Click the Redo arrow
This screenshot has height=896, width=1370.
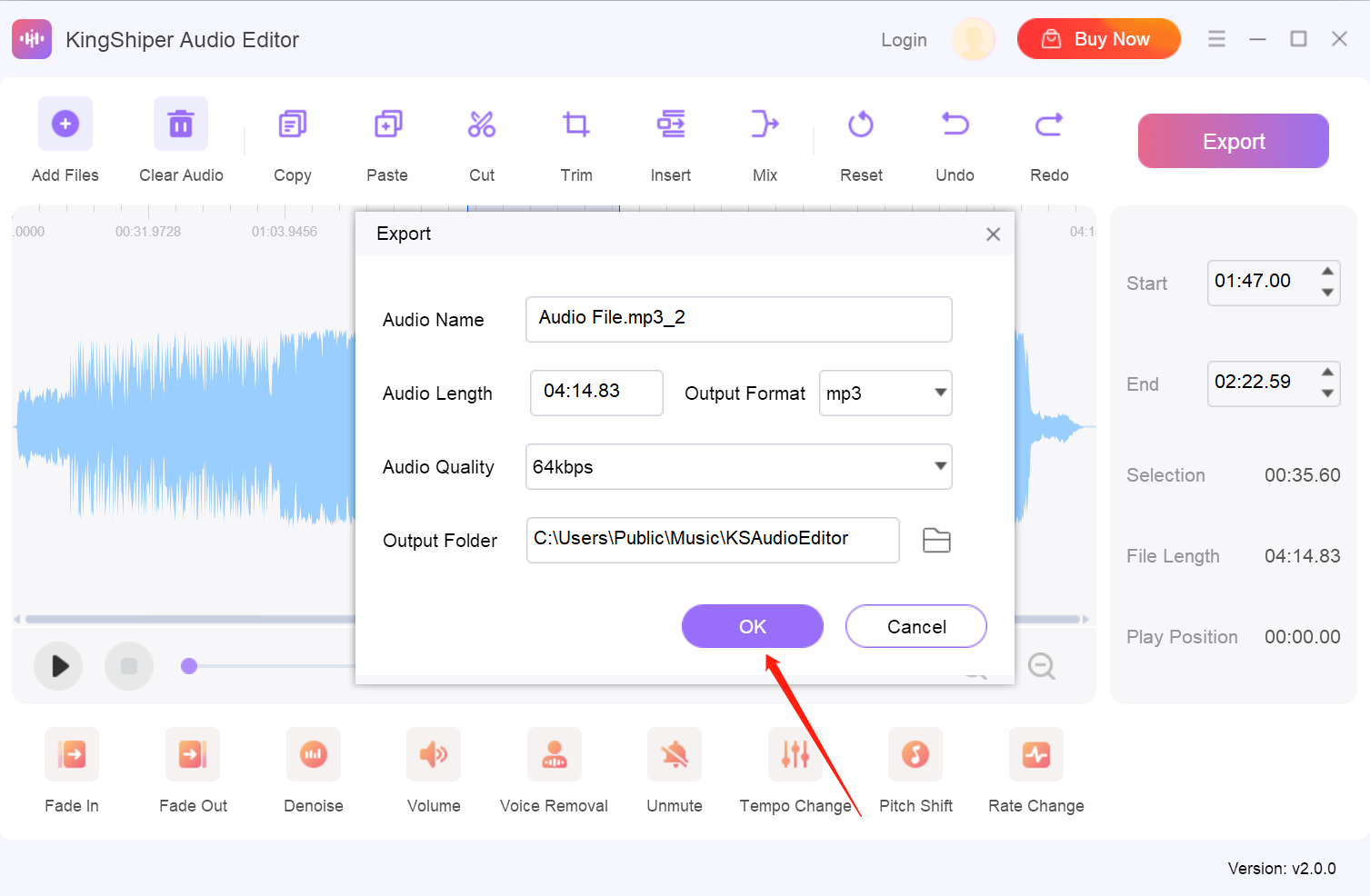[1049, 124]
